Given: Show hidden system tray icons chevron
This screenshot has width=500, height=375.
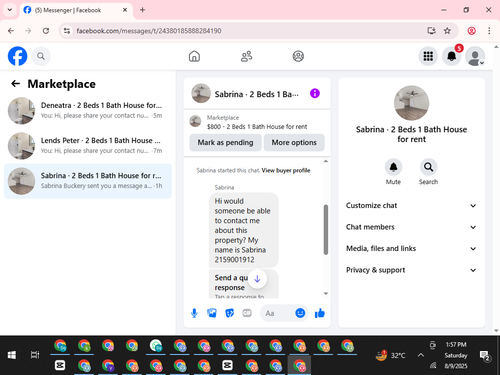Looking at the screenshot, I should 421,355.
